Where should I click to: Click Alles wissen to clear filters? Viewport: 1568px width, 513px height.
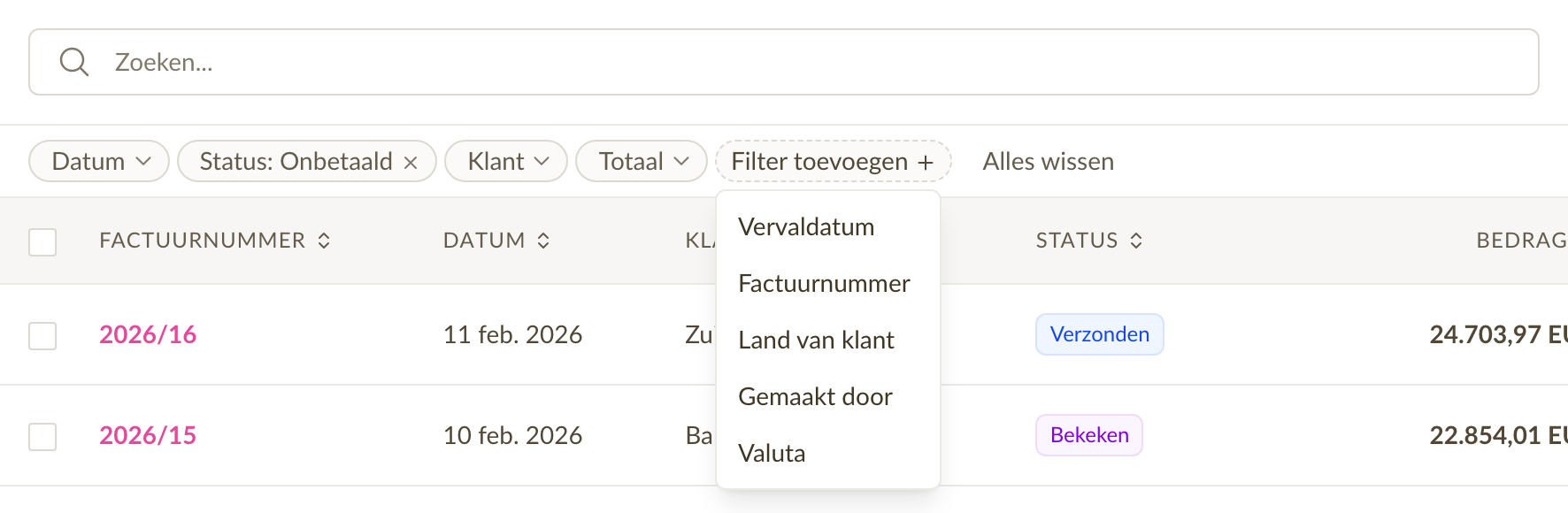1048,161
